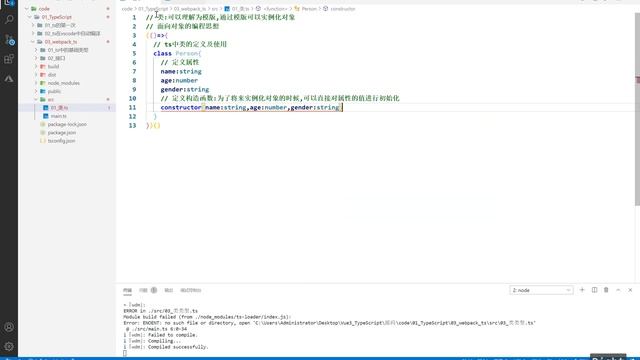
Task: Click the '01_TypeScript' breadcrumb segment
Action: (x=153, y=9)
